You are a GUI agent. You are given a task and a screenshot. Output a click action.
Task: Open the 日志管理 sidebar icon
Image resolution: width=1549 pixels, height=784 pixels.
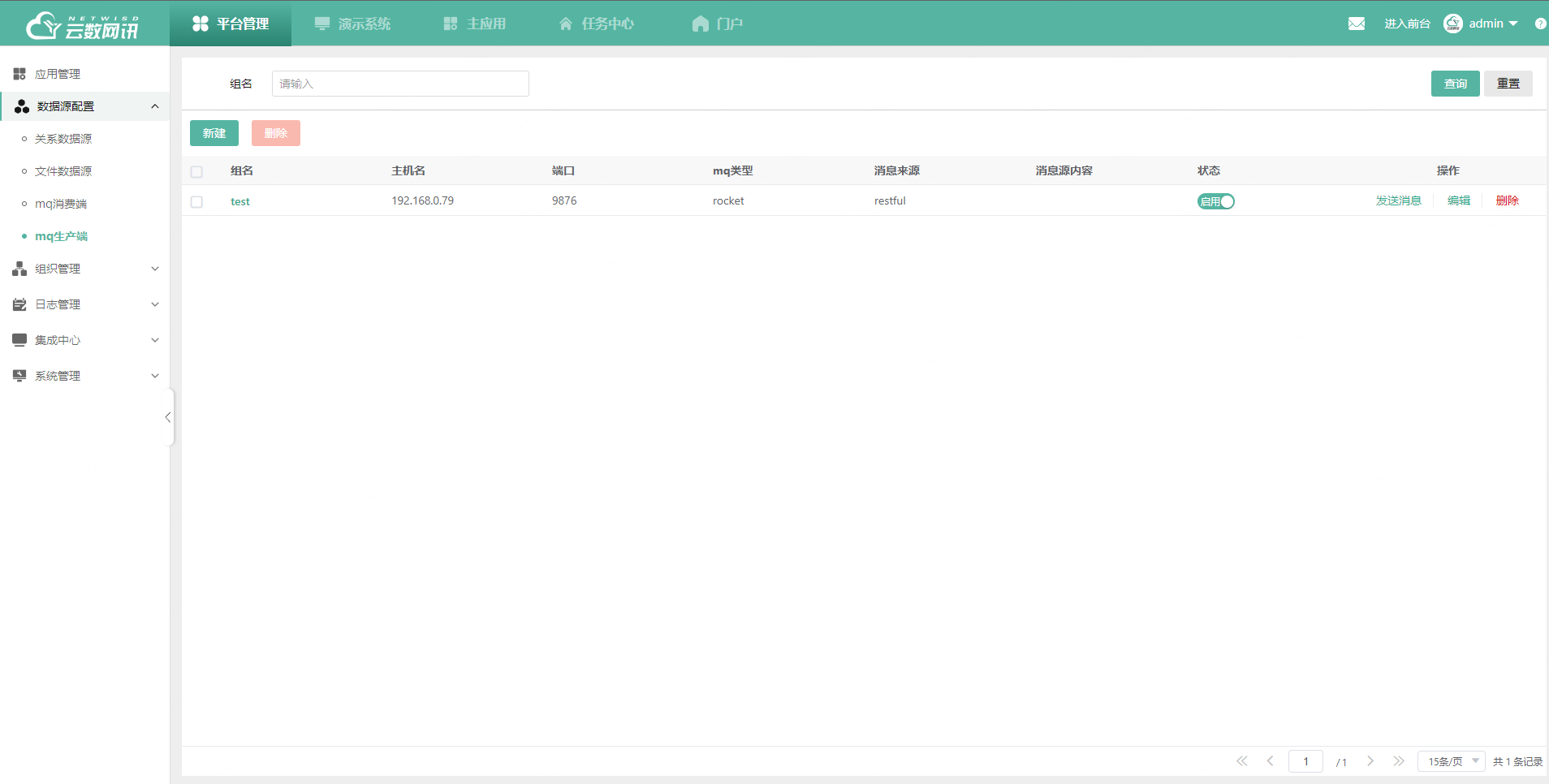coord(19,304)
